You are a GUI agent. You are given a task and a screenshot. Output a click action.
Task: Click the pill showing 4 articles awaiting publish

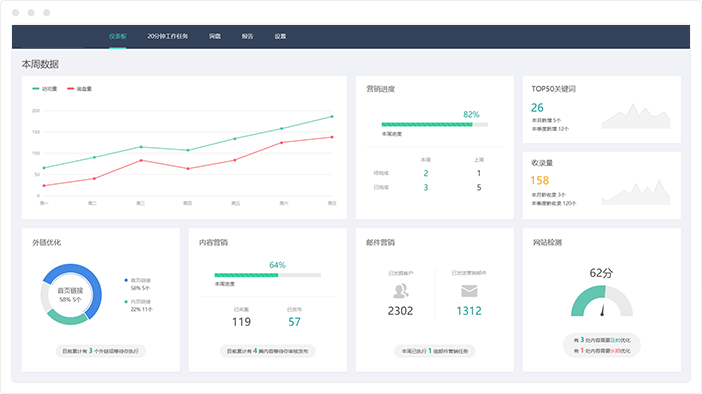click(x=267, y=351)
